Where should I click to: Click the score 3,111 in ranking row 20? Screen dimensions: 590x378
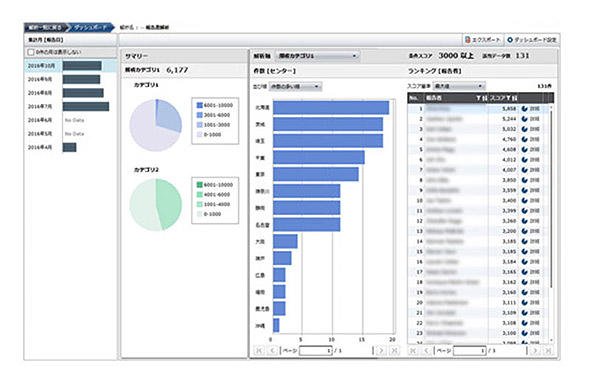(509, 302)
